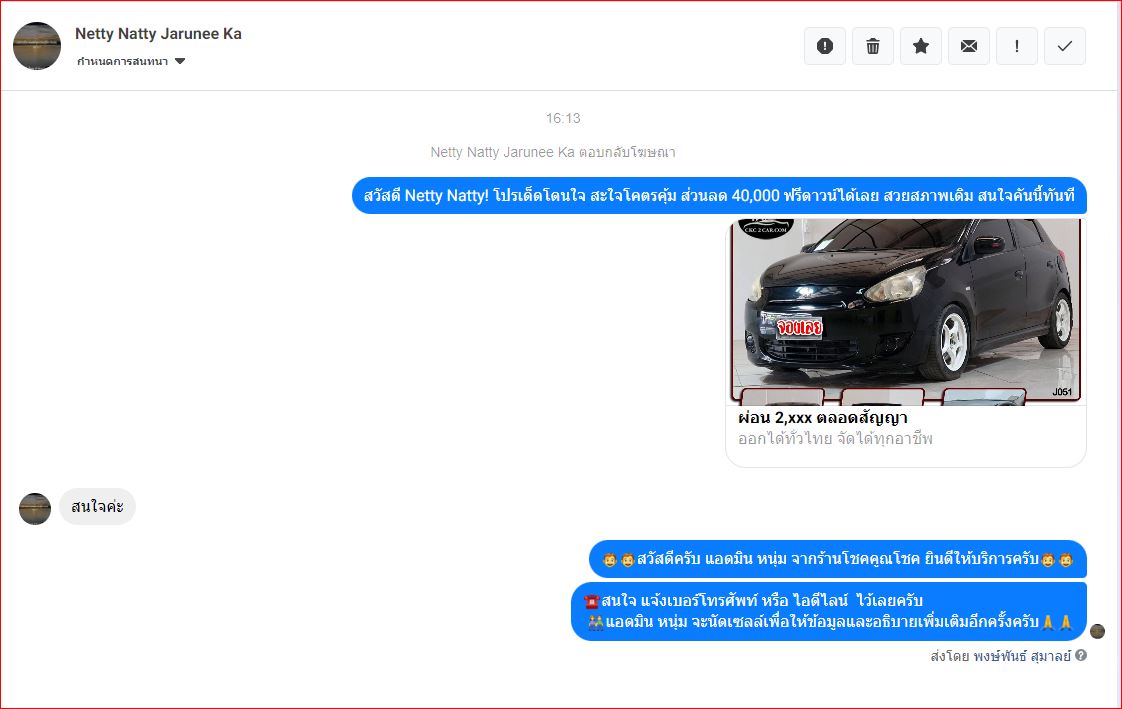Image resolution: width=1122 pixels, height=709 pixels.
Task: Open the black car ad image
Action: tap(906, 310)
